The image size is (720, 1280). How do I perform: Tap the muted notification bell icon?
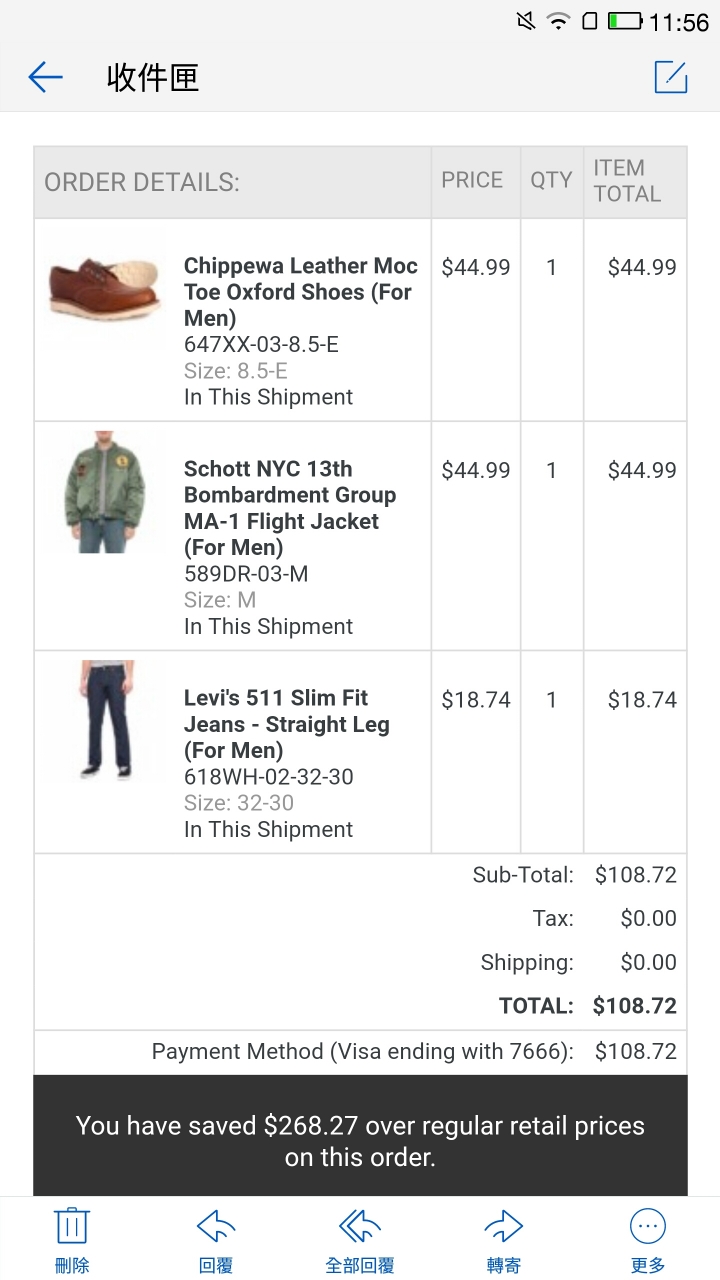point(525,21)
